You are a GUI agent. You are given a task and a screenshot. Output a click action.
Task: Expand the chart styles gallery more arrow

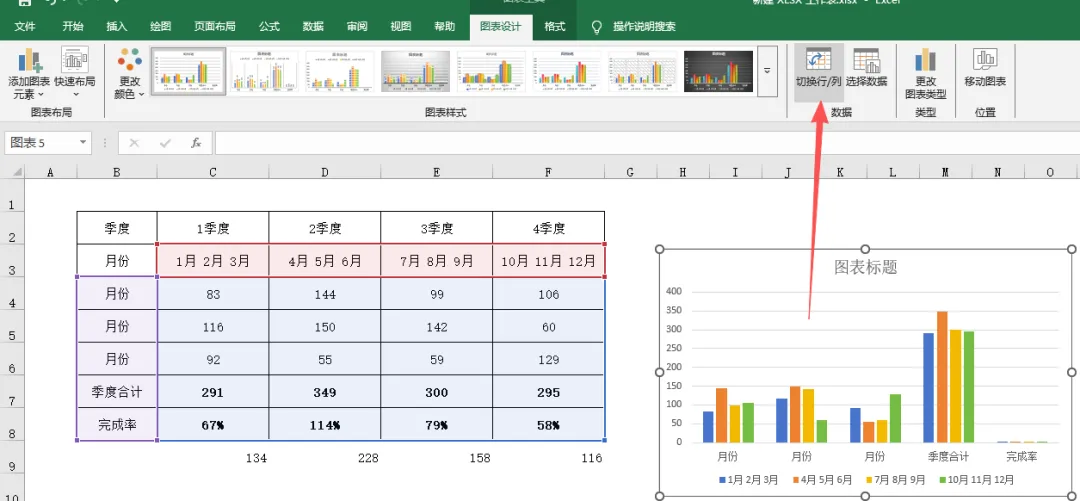coord(767,71)
